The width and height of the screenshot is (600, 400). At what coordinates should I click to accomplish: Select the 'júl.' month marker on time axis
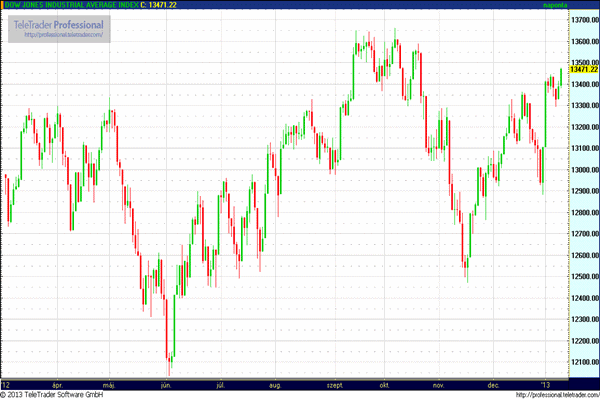[219, 383]
